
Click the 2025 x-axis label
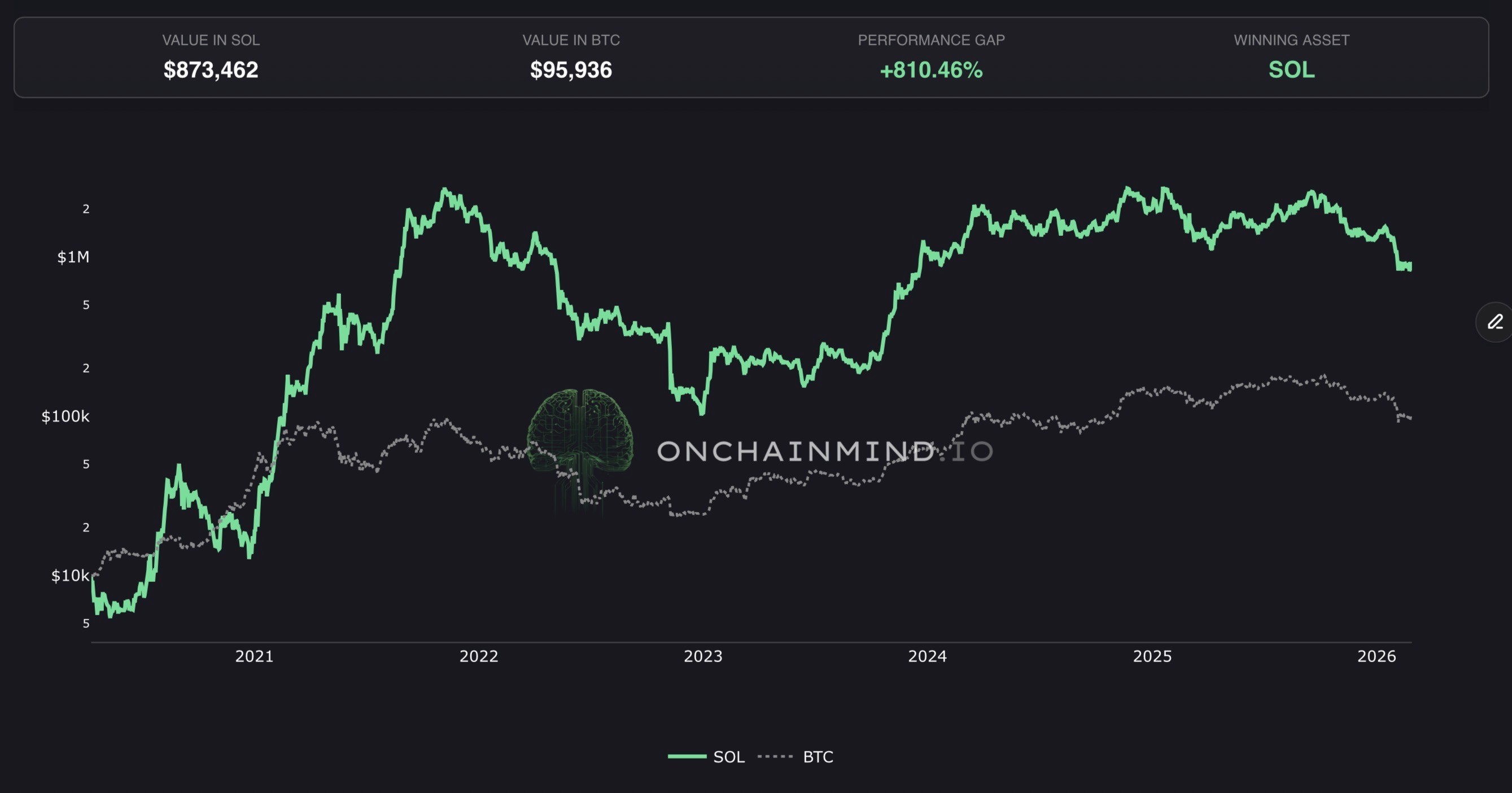tap(1152, 656)
